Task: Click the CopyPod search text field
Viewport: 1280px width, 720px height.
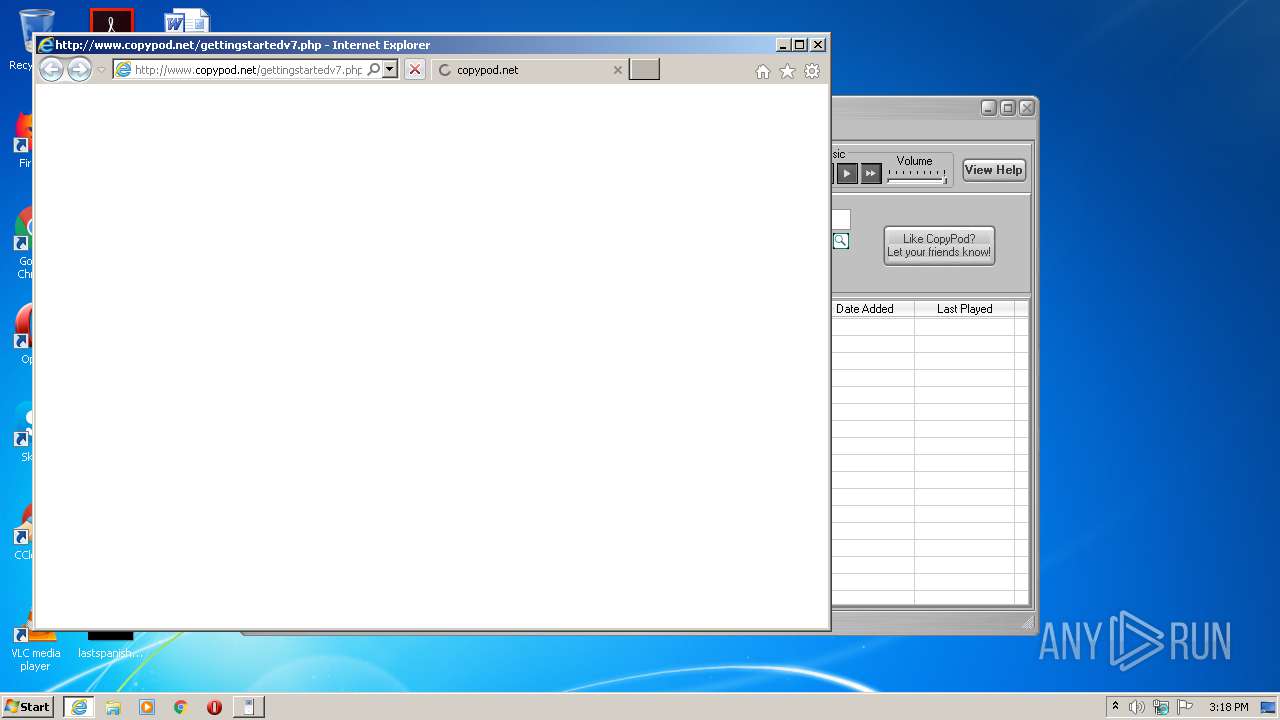Action: pos(841,219)
